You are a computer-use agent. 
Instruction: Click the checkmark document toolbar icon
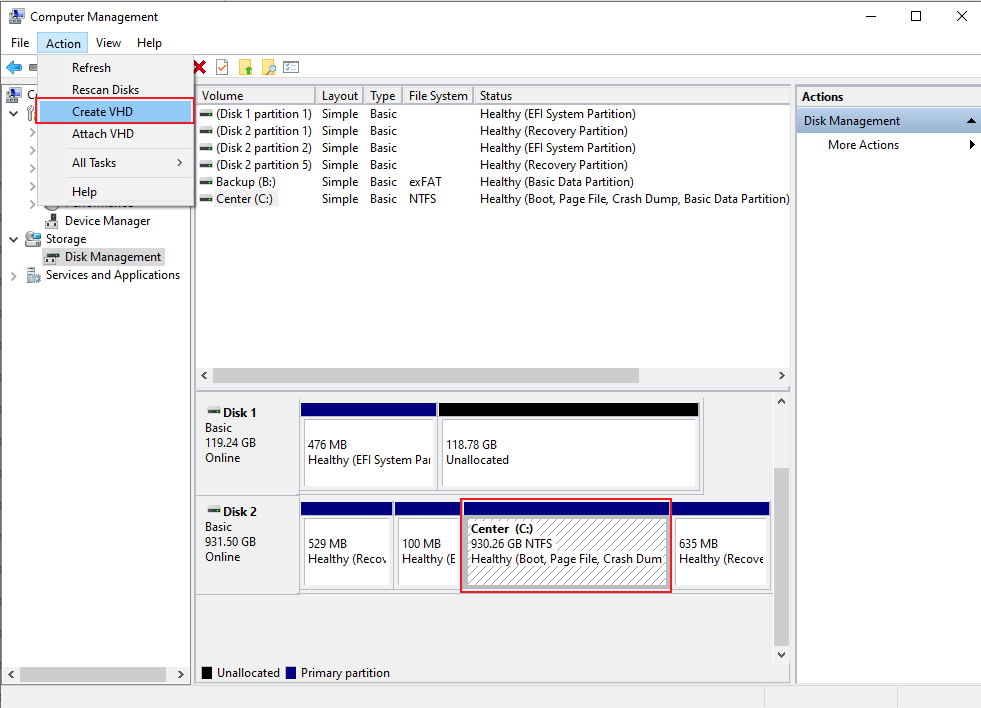click(222, 67)
